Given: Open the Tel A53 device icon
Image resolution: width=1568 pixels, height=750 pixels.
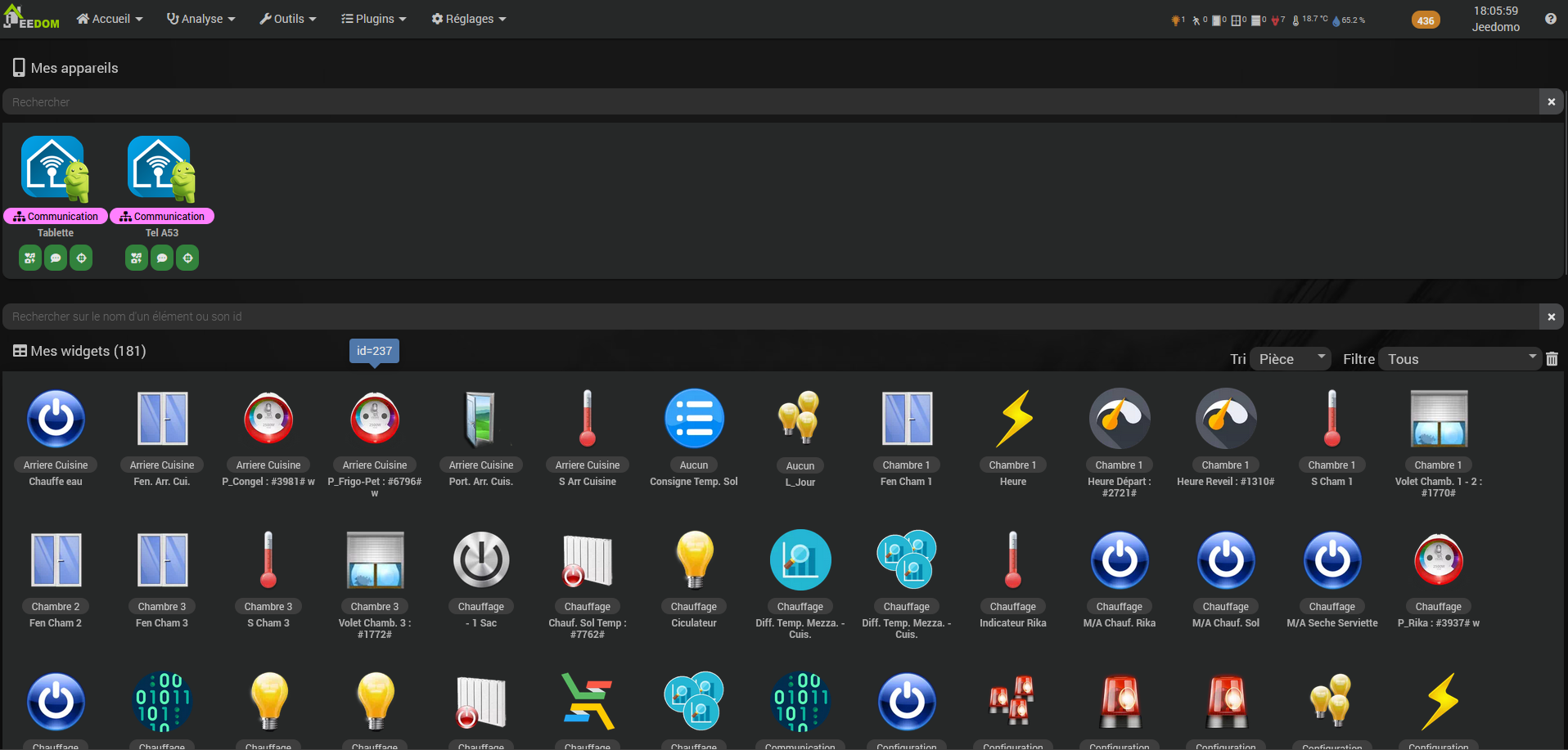Looking at the screenshot, I should [x=161, y=168].
